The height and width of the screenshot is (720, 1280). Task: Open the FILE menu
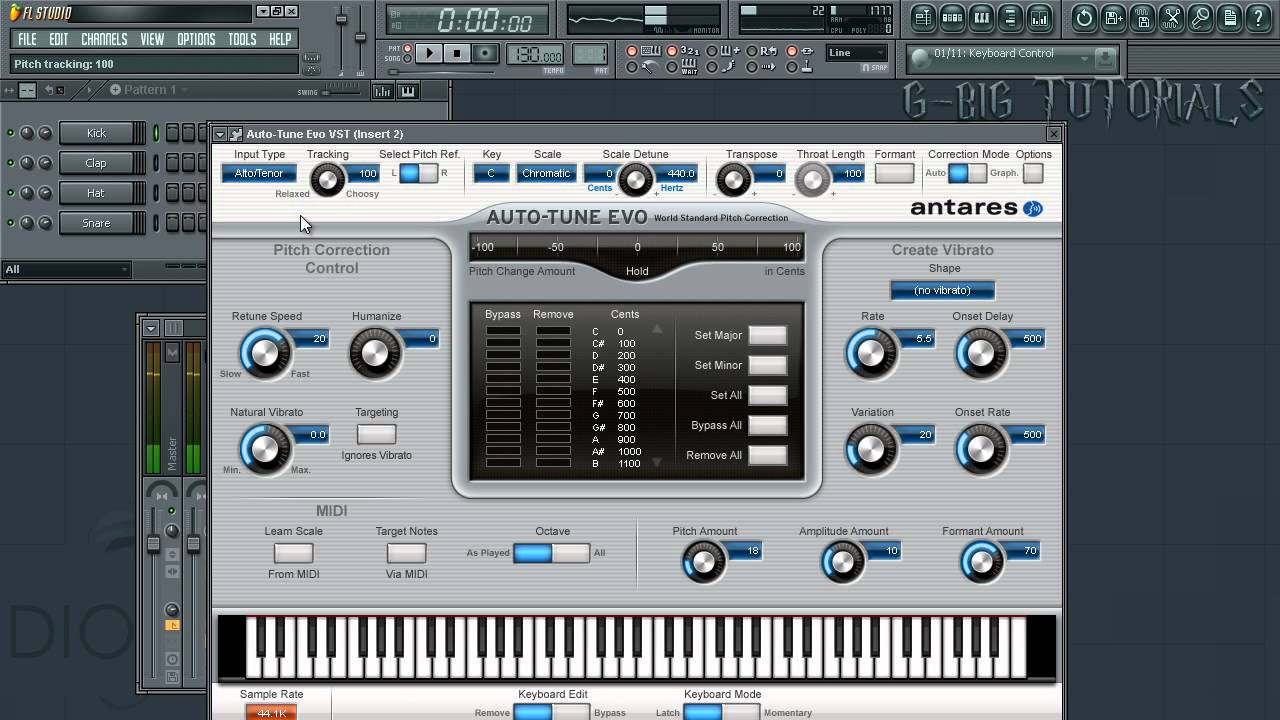[27, 39]
